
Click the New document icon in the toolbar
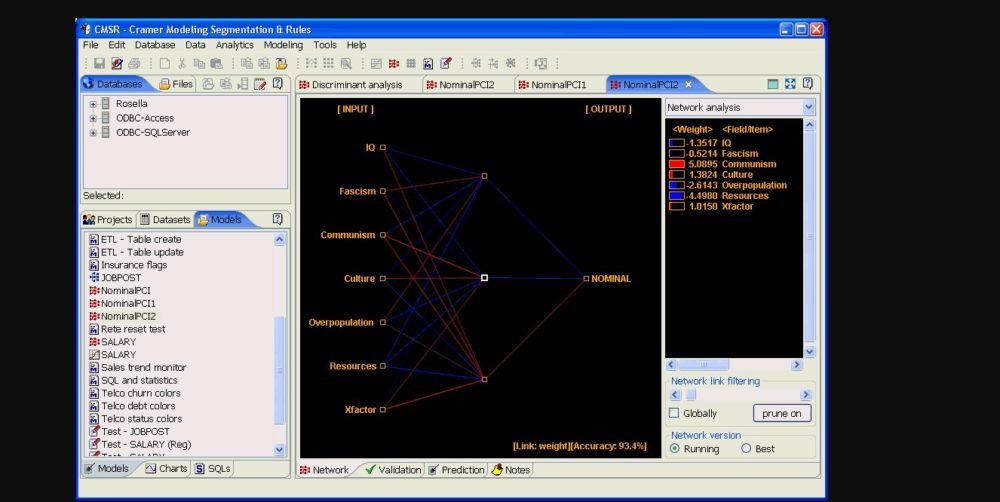[165, 64]
